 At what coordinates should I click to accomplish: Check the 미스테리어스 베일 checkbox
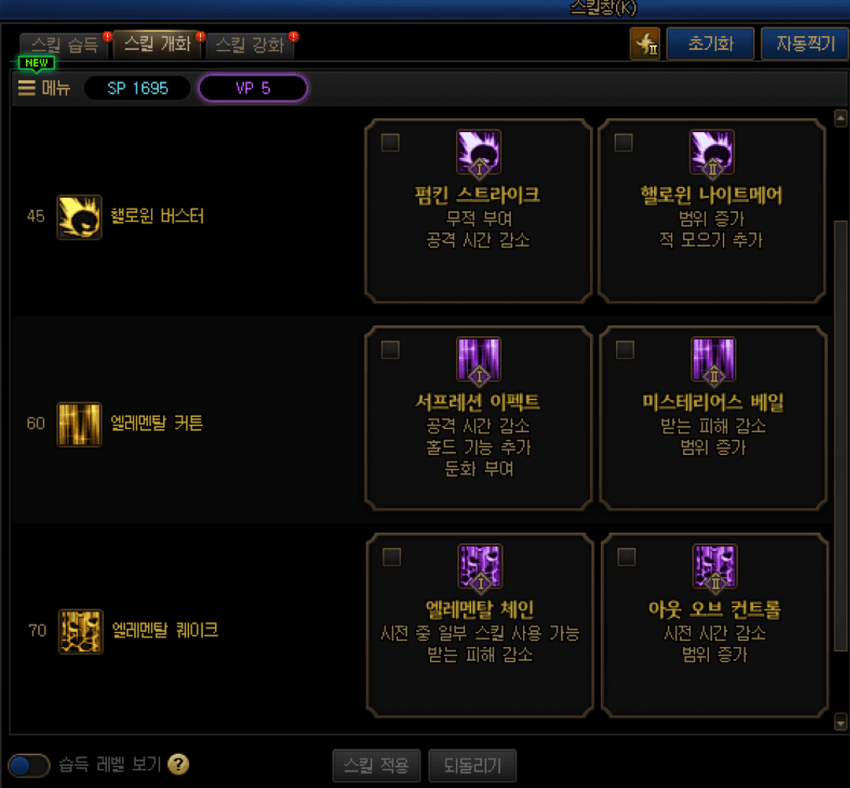coord(625,350)
